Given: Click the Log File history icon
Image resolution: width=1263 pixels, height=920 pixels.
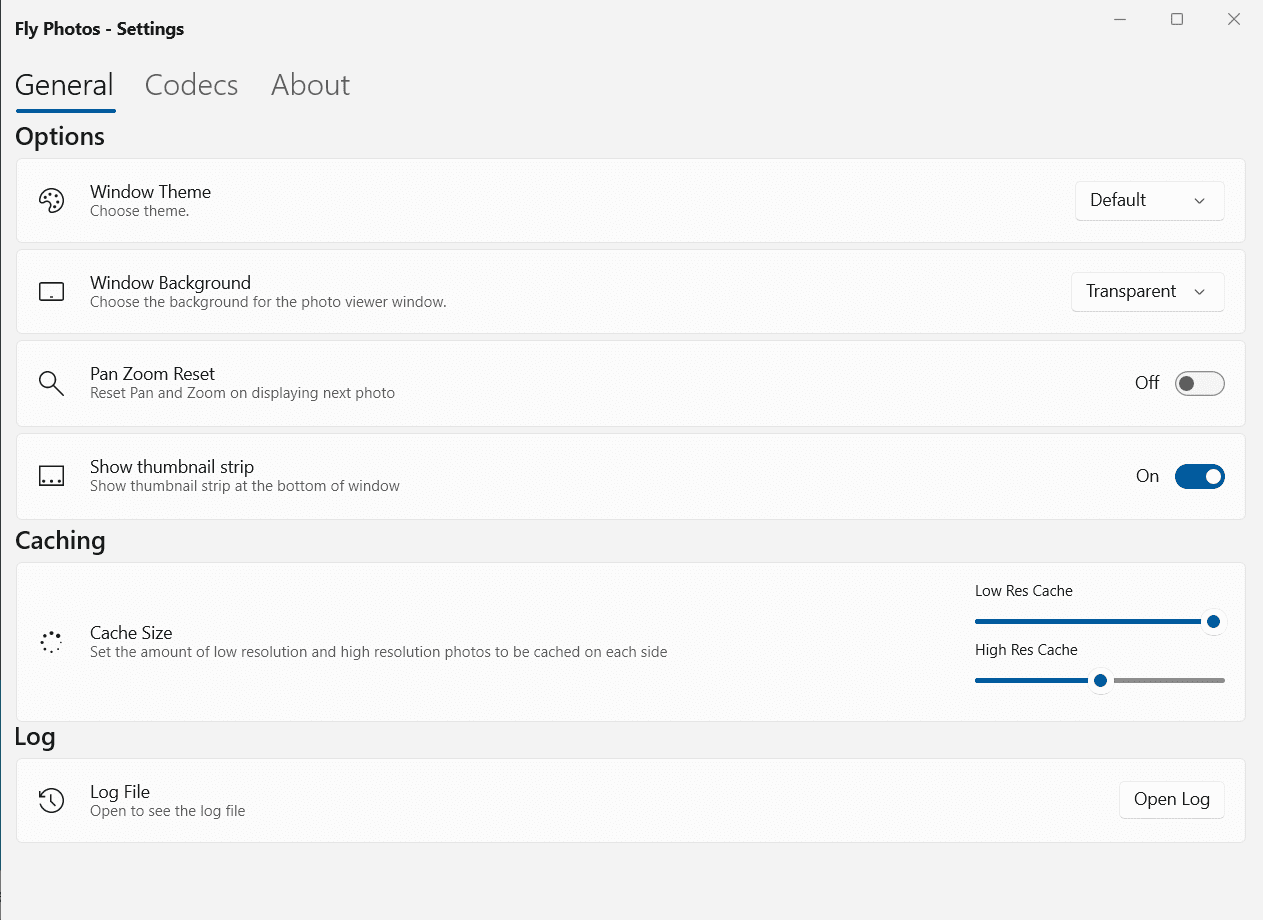Looking at the screenshot, I should 51,800.
